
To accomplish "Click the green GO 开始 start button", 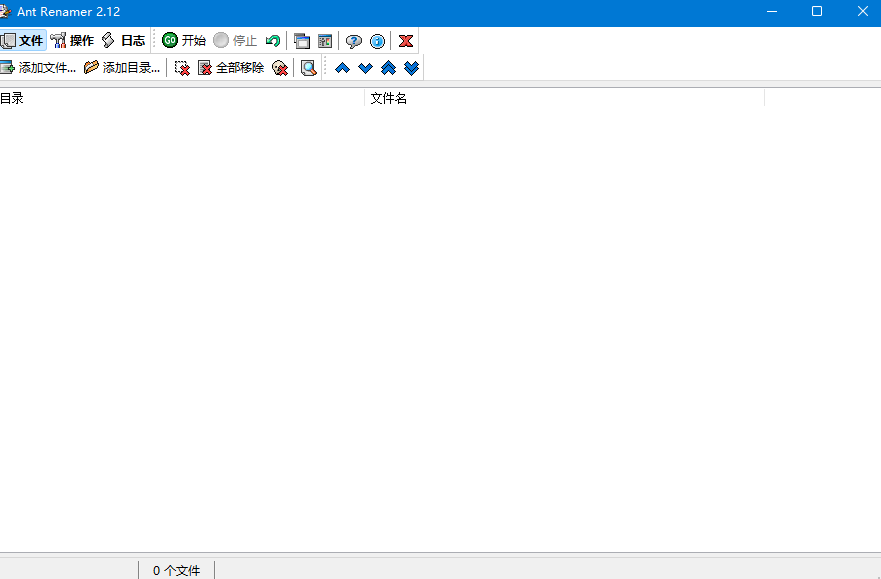I will 184,40.
